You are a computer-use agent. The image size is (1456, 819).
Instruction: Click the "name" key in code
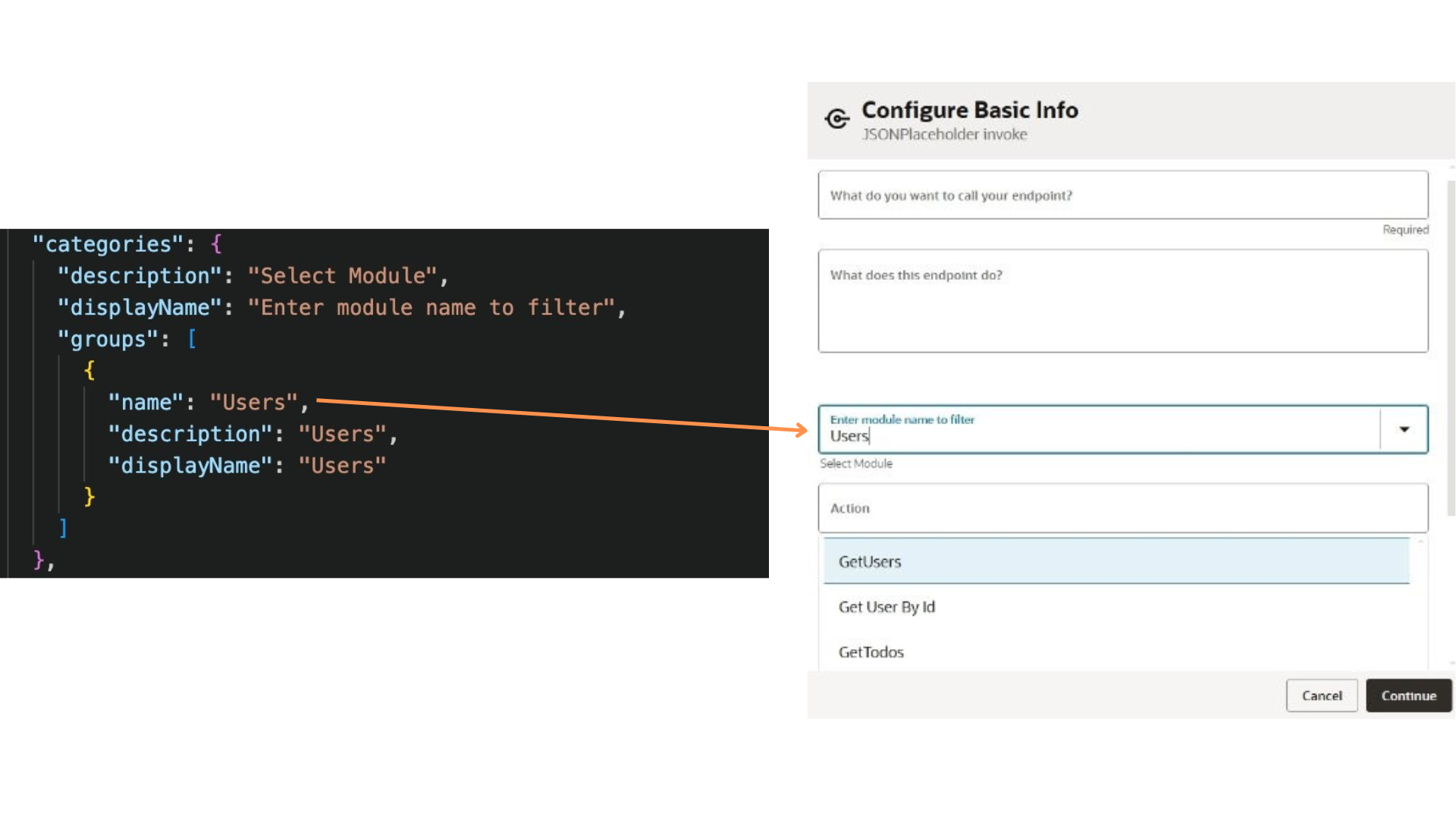click(146, 403)
